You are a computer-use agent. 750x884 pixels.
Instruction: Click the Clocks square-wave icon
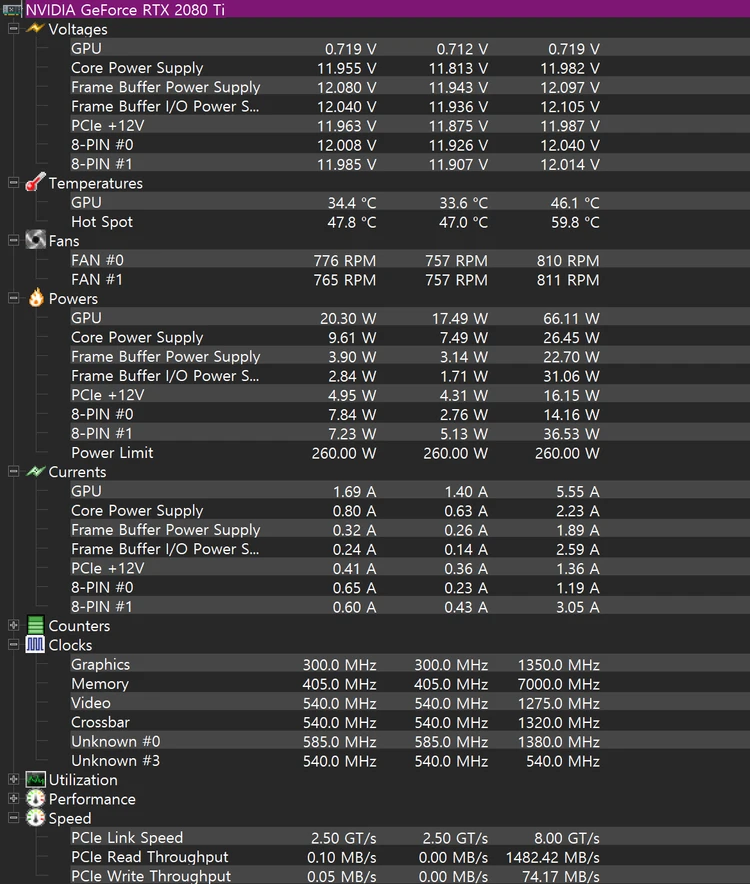(35, 644)
